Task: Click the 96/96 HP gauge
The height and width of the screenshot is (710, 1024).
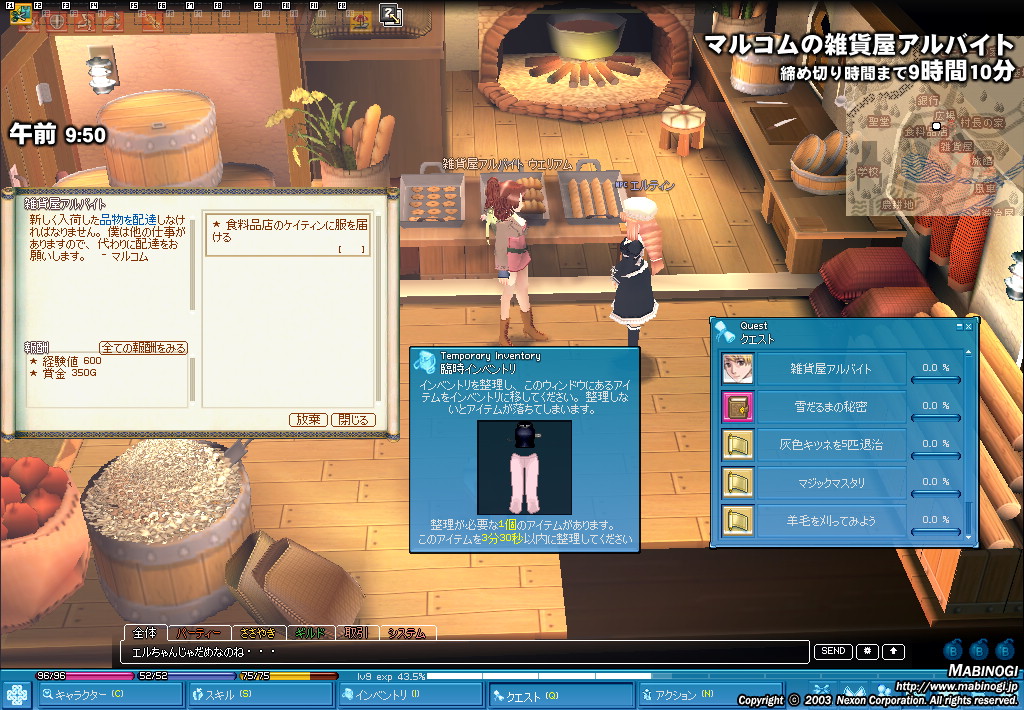Action: (83, 676)
